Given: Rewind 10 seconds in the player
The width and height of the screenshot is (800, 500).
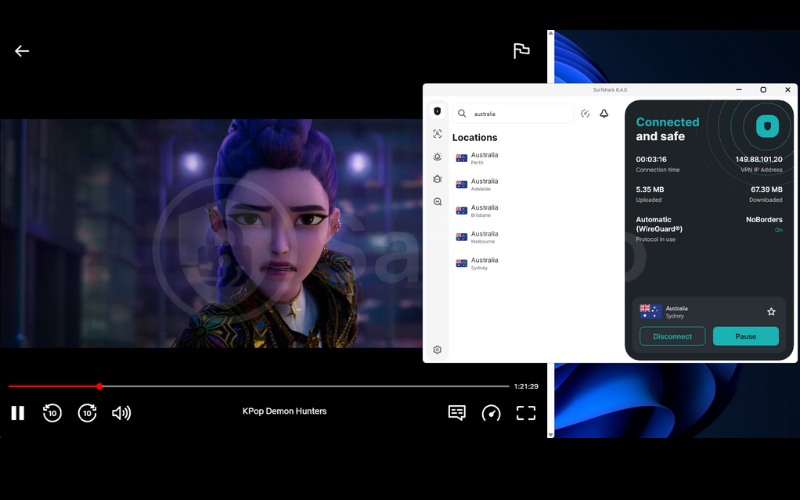Looking at the screenshot, I should 52,413.
